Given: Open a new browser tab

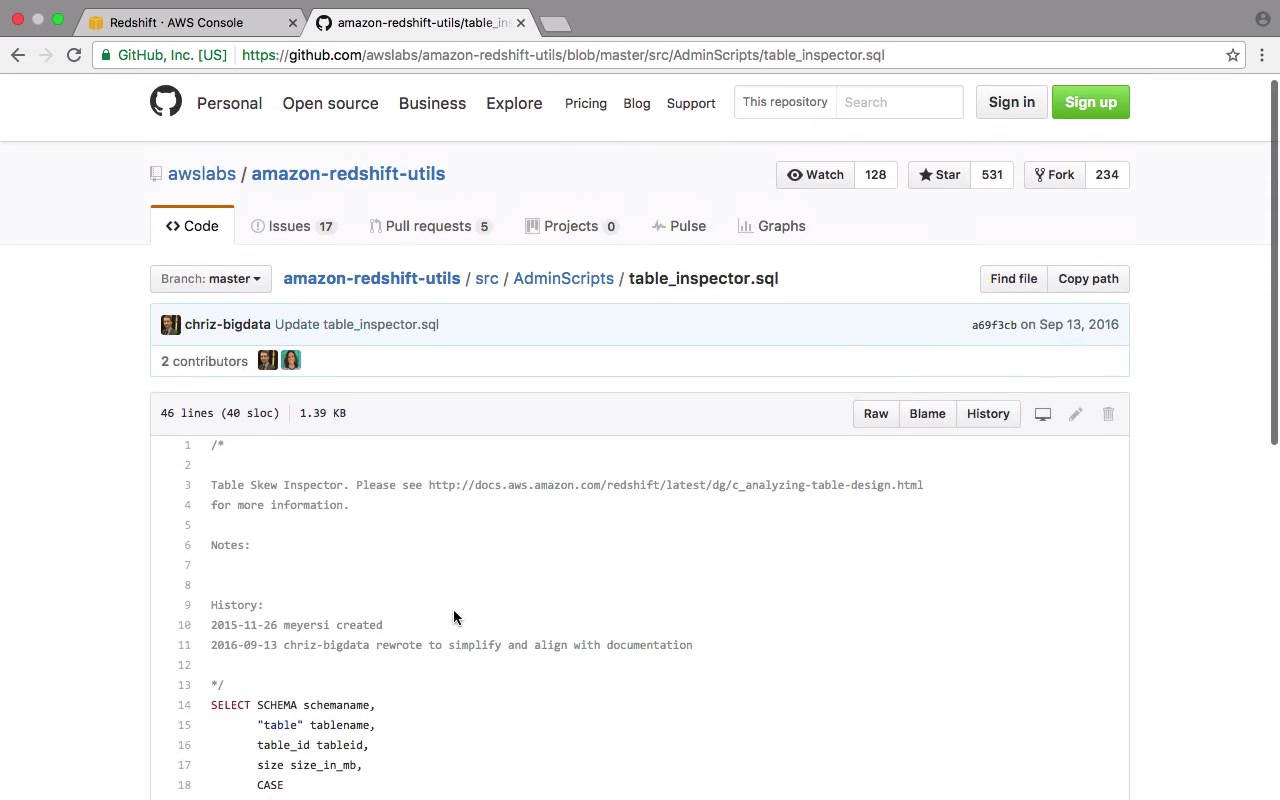Looking at the screenshot, I should 555,23.
